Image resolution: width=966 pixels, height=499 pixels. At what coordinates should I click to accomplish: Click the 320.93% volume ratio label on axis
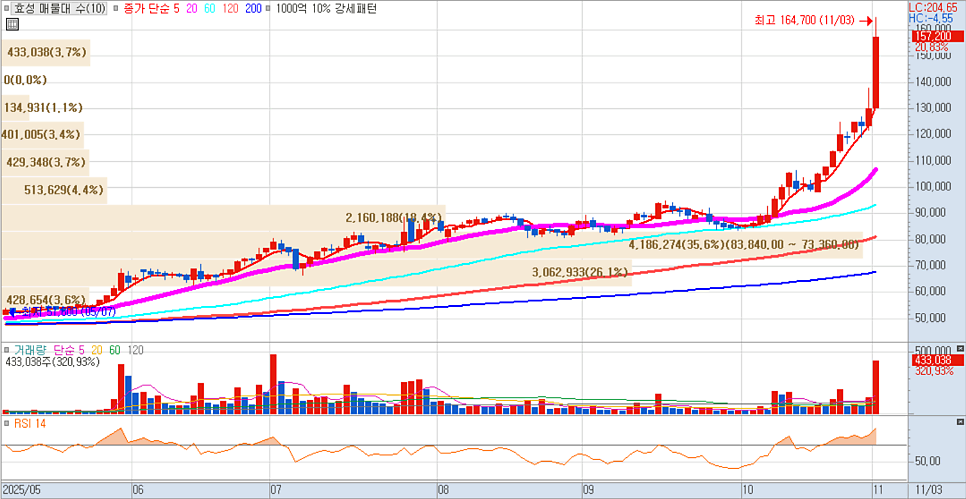935,371
